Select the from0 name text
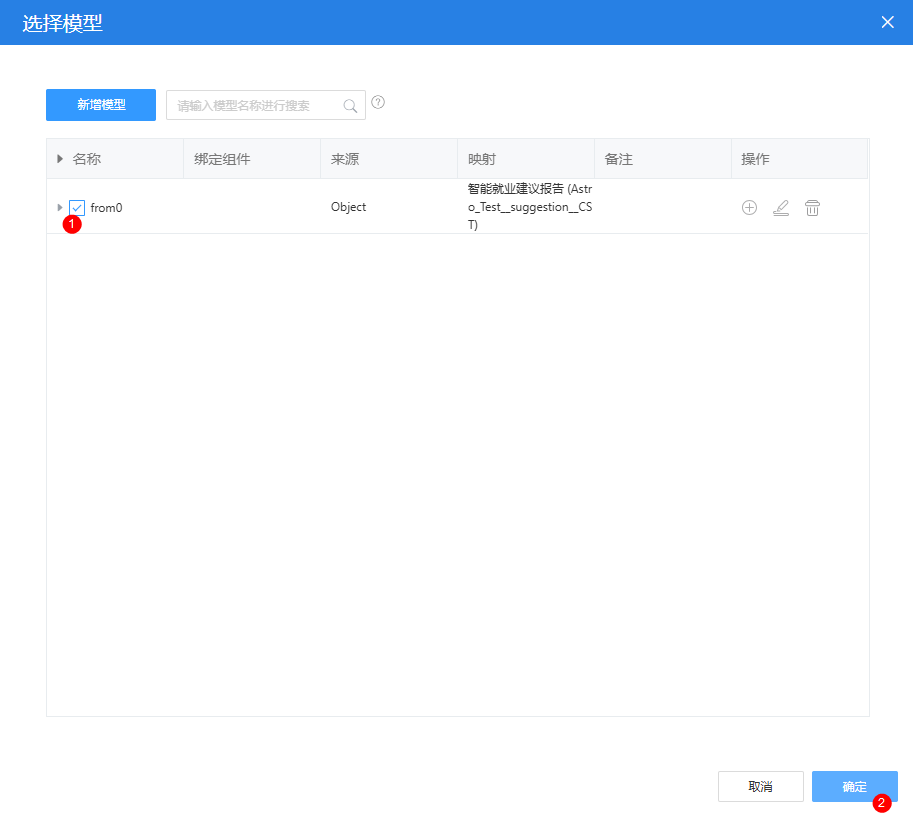 coord(107,208)
